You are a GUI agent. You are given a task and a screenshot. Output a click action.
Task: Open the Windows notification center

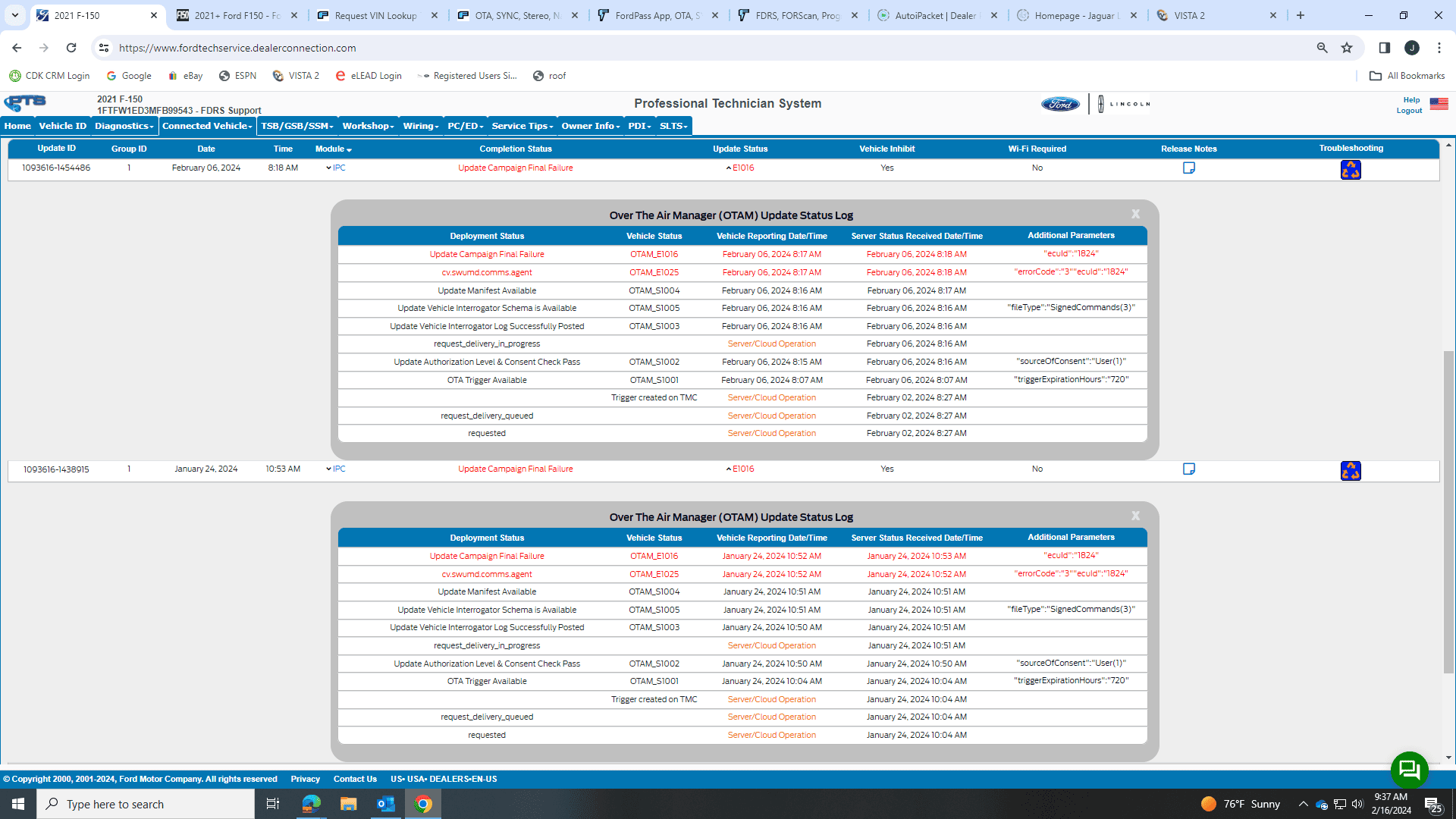click(x=1432, y=804)
